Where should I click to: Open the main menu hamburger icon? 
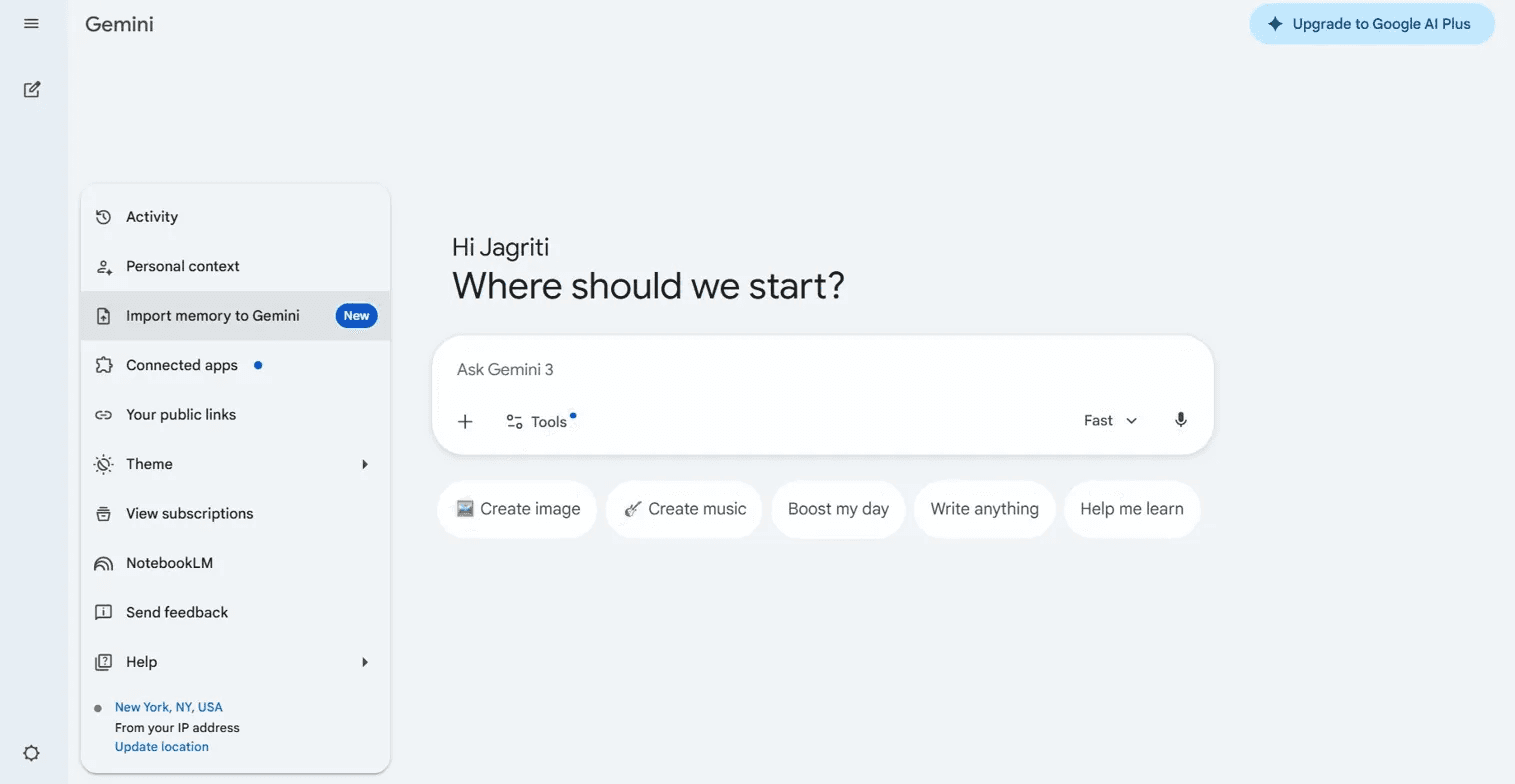[31, 23]
